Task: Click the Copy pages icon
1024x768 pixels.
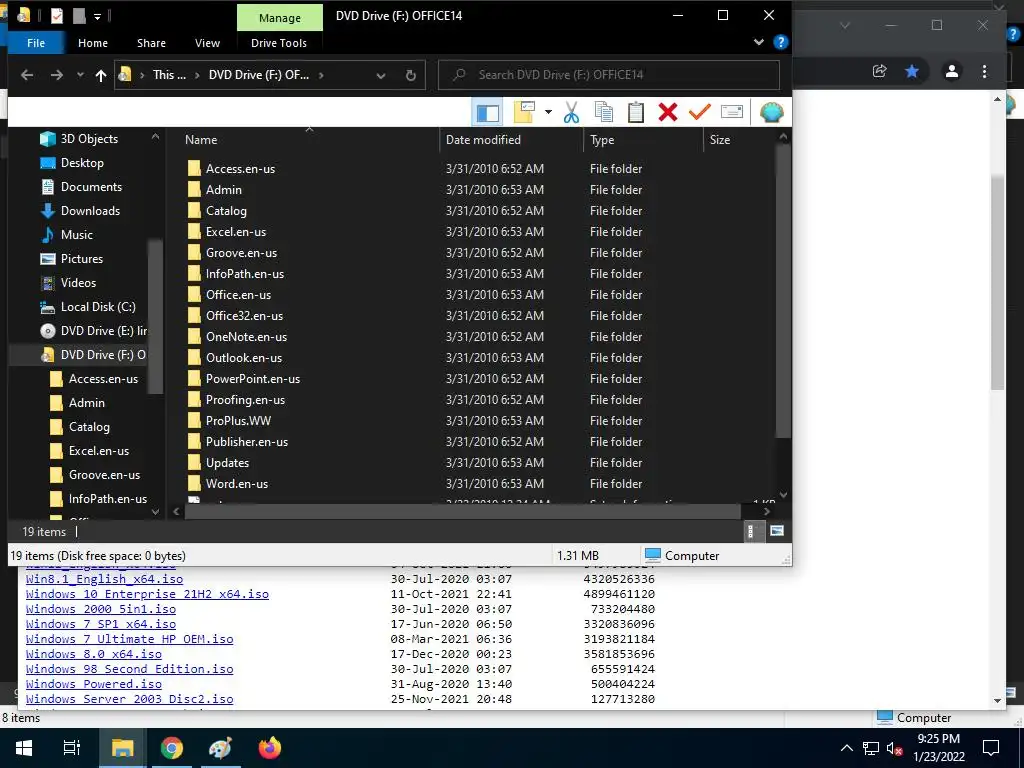Action: click(x=603, y=112)
